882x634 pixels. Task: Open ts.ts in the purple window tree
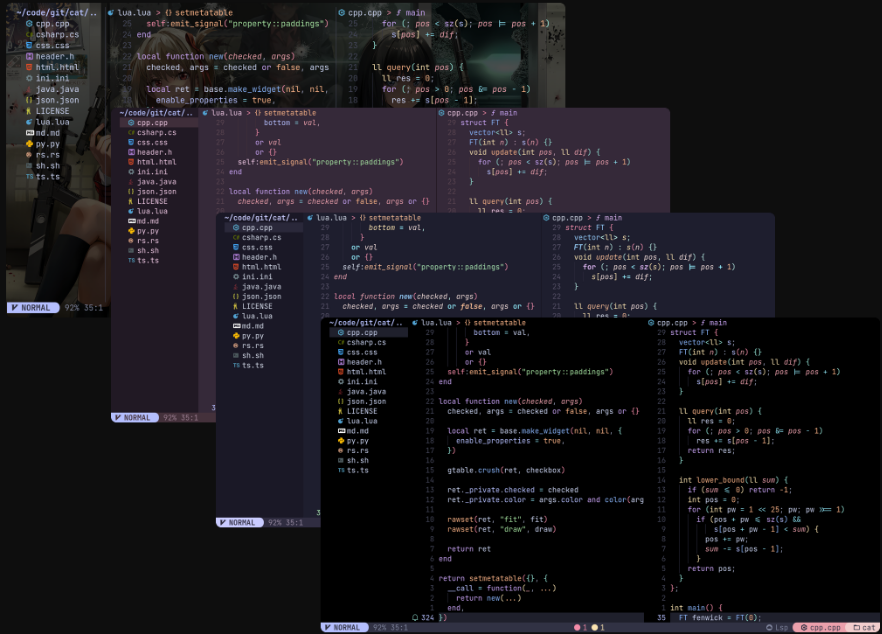click(x=148, y=260)
